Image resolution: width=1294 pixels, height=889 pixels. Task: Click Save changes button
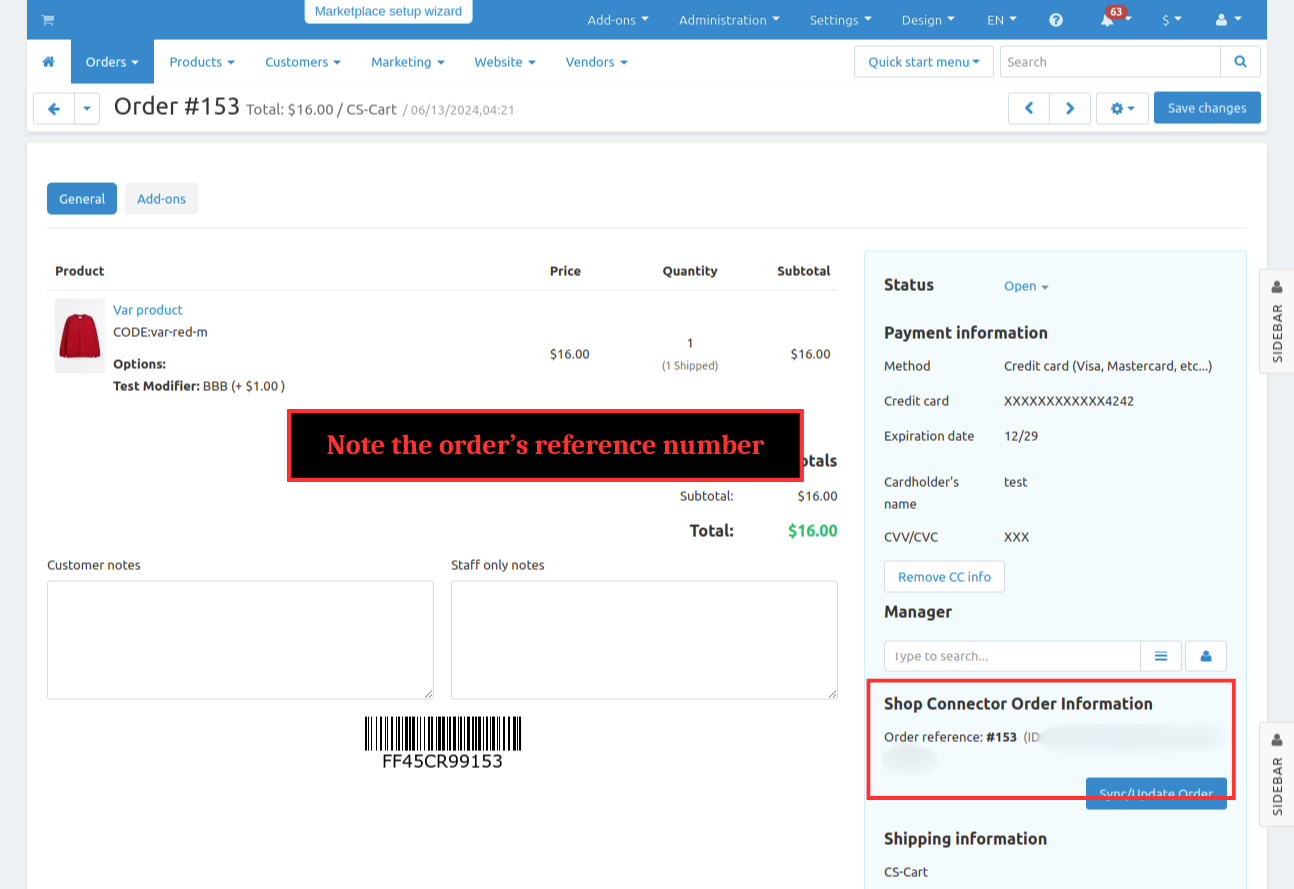coord(1207,108)
